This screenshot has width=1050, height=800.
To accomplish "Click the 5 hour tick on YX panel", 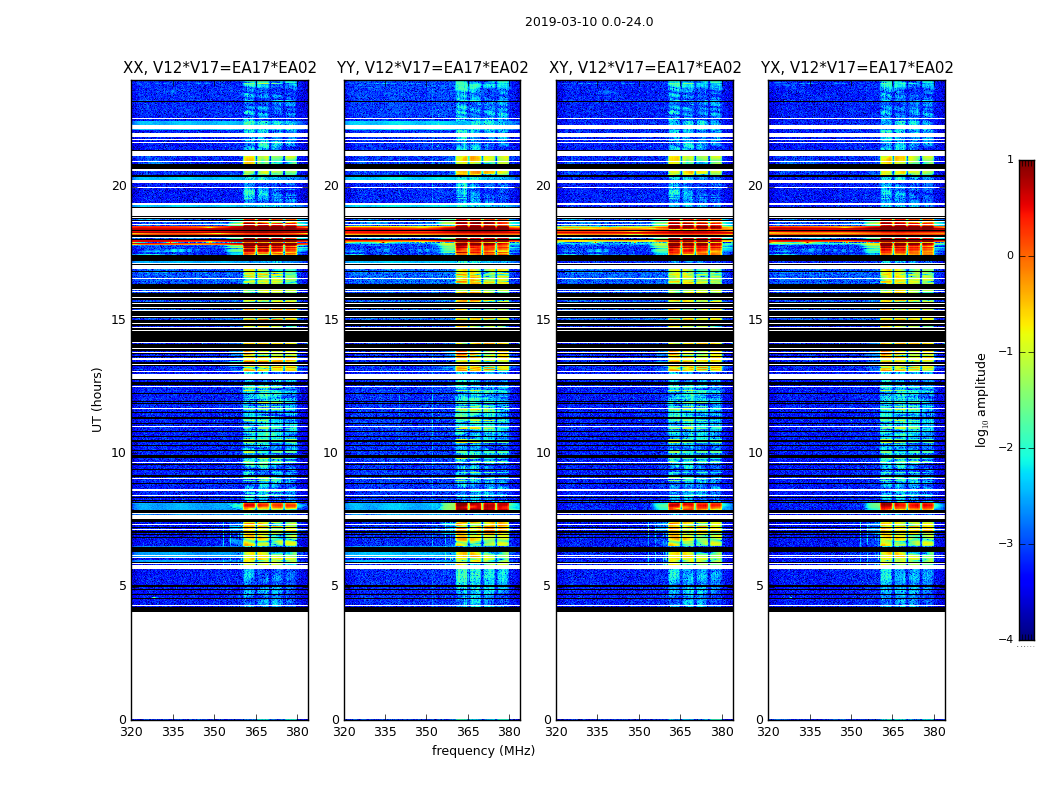I will 759,586.
